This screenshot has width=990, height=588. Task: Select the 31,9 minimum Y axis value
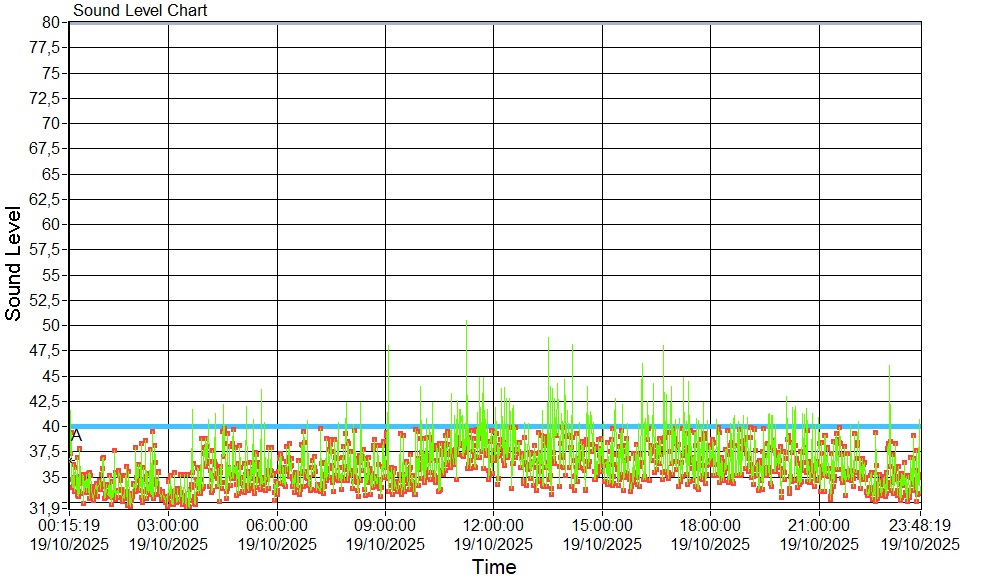point(46,507)
